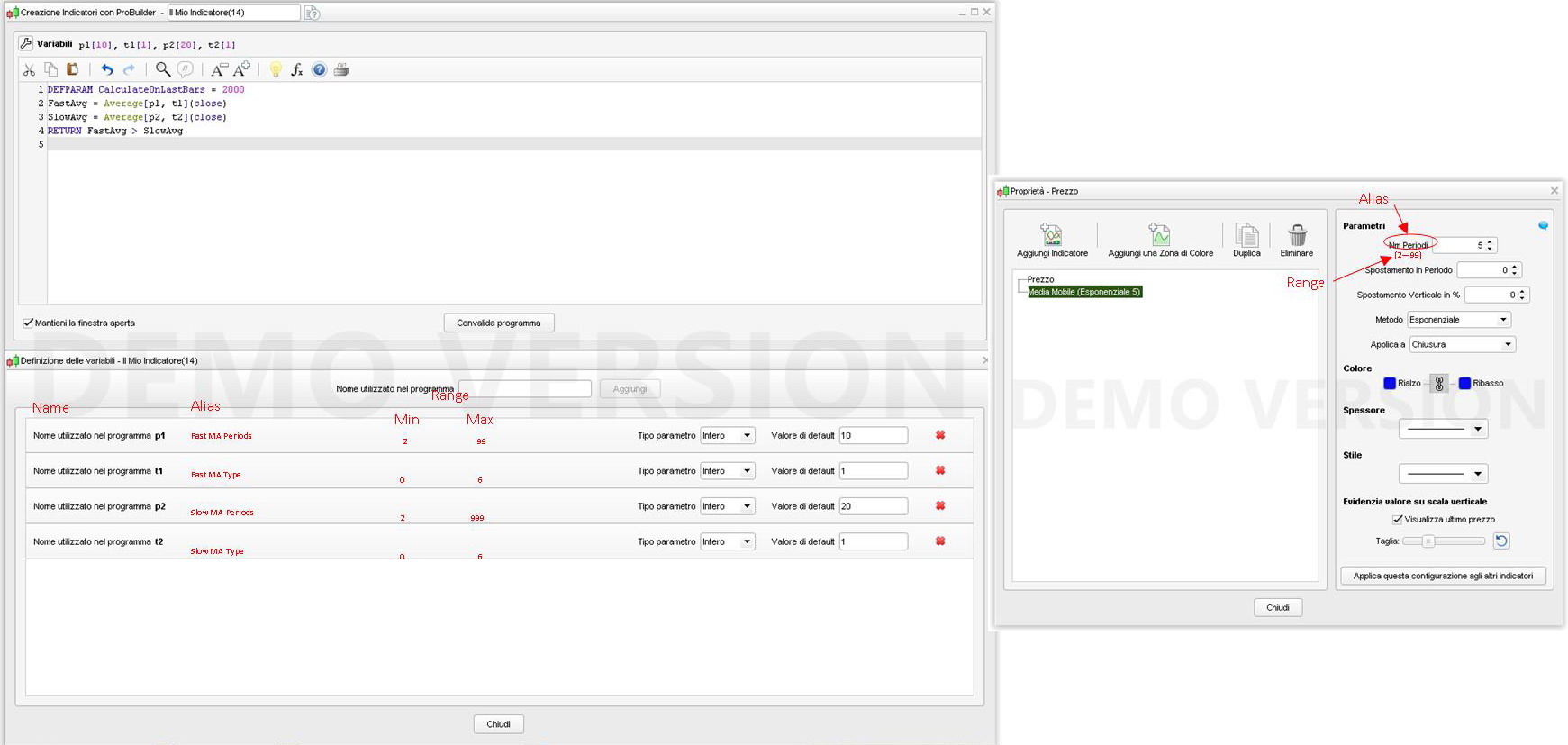This screenshot has height=745, width=1568.
Task: Select Media Mobile (Esponenziale 5) tree item
Action: (1085, 292)
